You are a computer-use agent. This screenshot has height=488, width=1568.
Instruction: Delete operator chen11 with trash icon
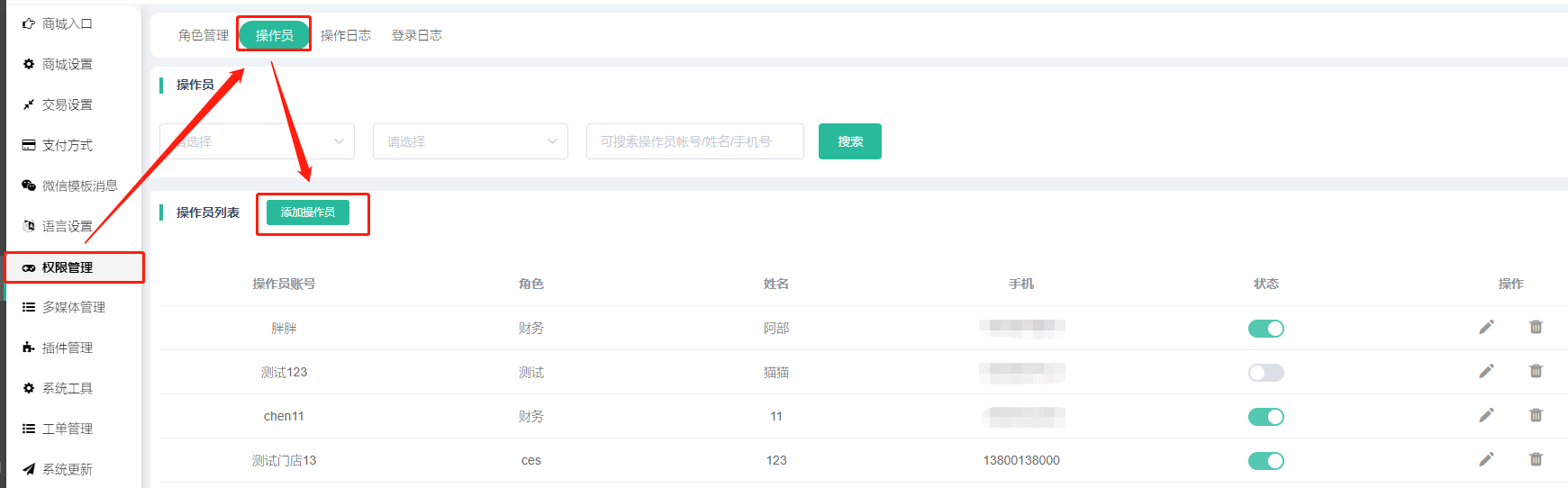pyautogui.click(x=1536, y=415)
